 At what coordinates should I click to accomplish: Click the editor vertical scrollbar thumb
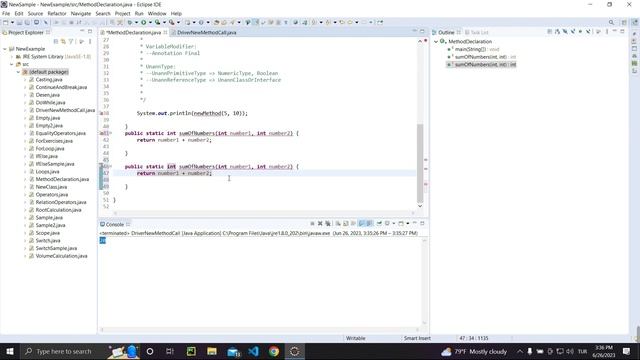[x=420, y=163]
